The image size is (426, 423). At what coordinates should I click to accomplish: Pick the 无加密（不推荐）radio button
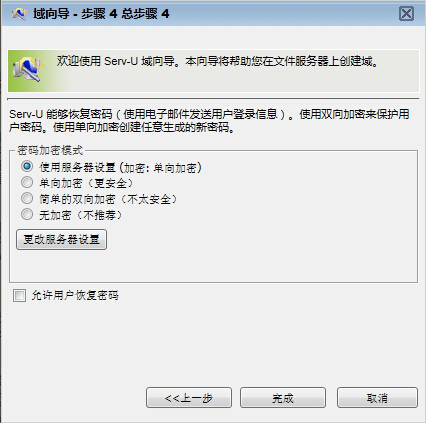point(27,214)
